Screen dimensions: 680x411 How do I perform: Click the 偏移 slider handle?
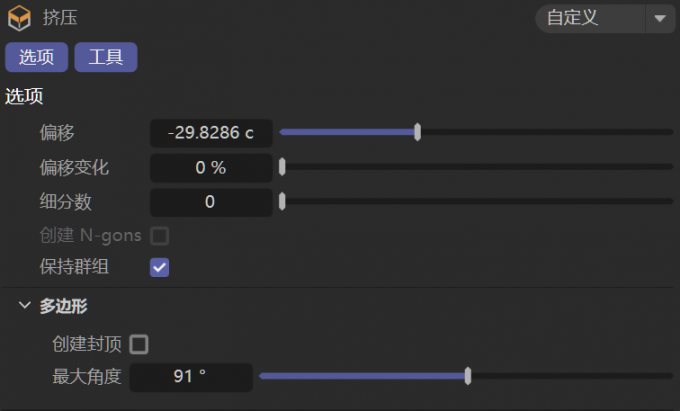(417, 132)
